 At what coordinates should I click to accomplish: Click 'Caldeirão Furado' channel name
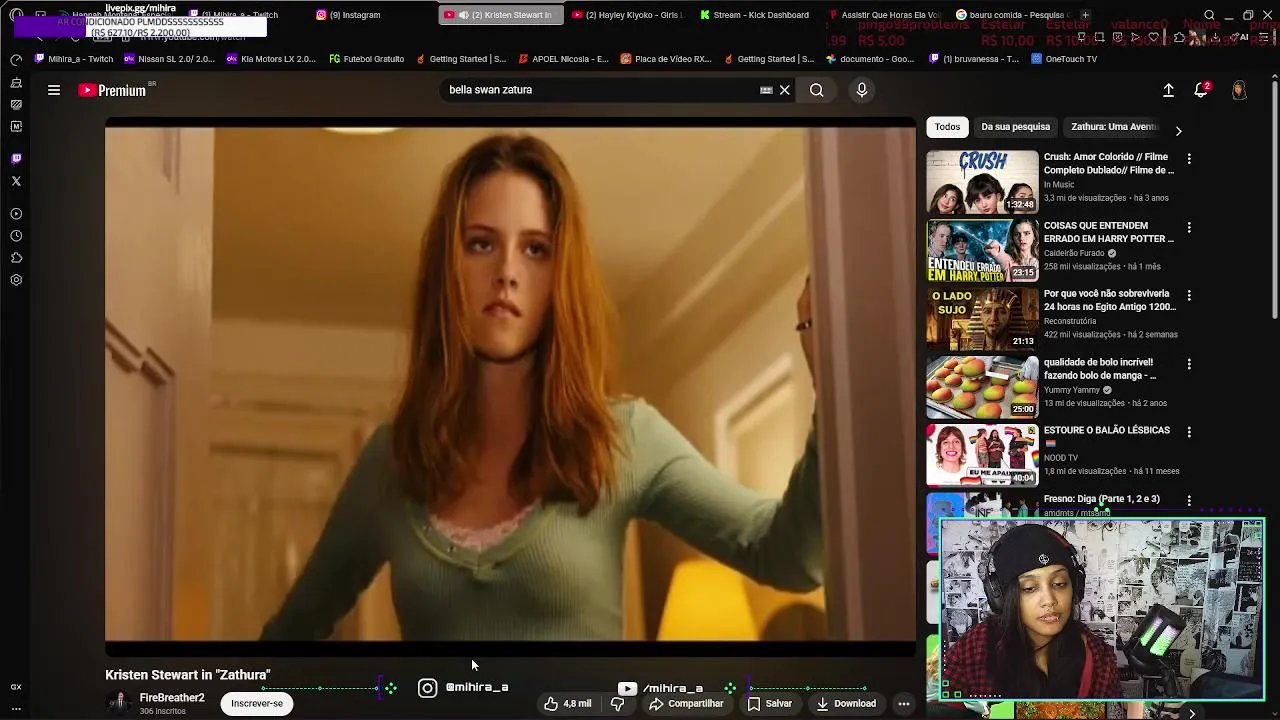pyautogui.click(x=1073, y=253)
